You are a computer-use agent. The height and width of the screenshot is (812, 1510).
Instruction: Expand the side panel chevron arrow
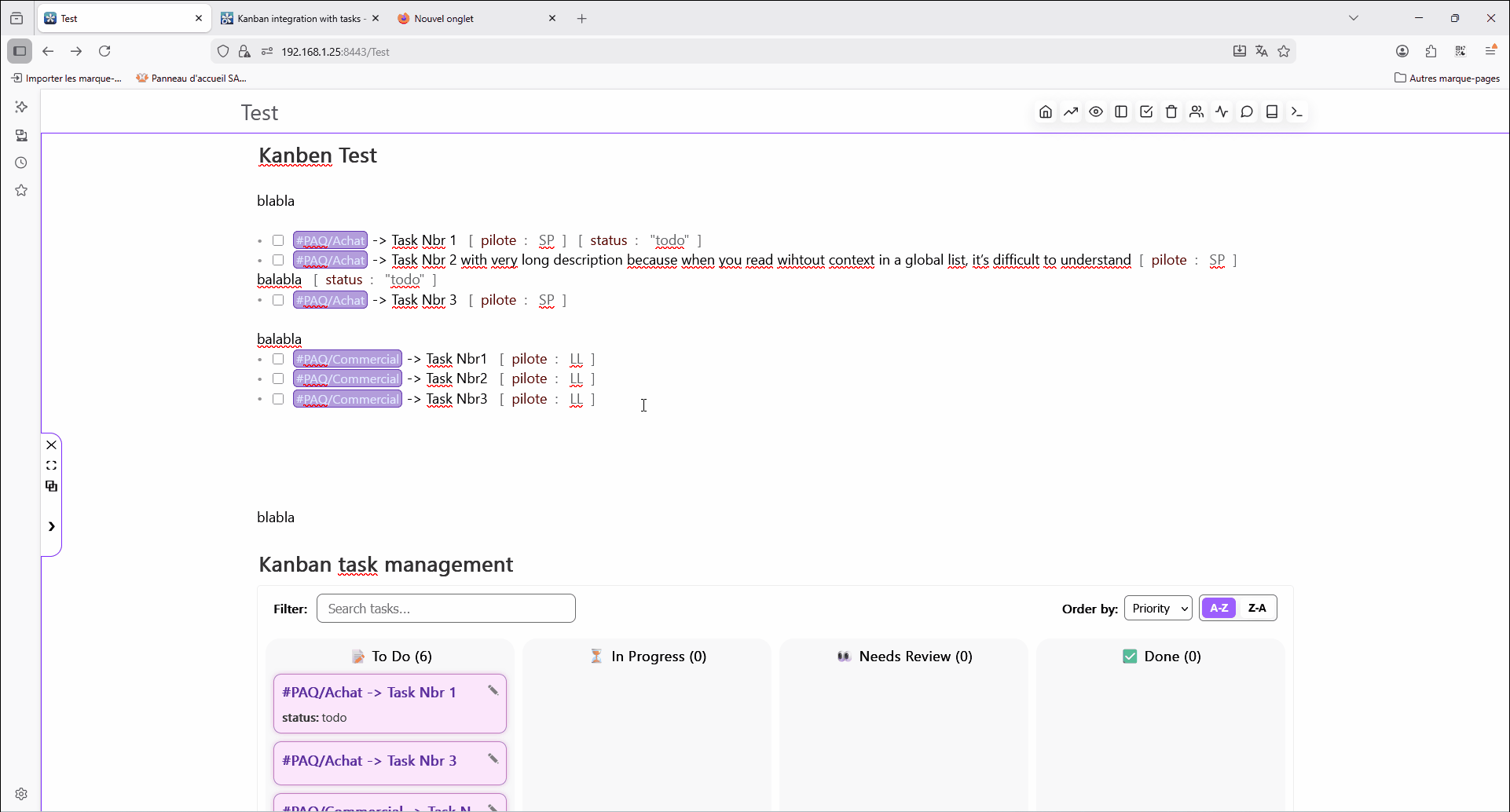(52, 526)
